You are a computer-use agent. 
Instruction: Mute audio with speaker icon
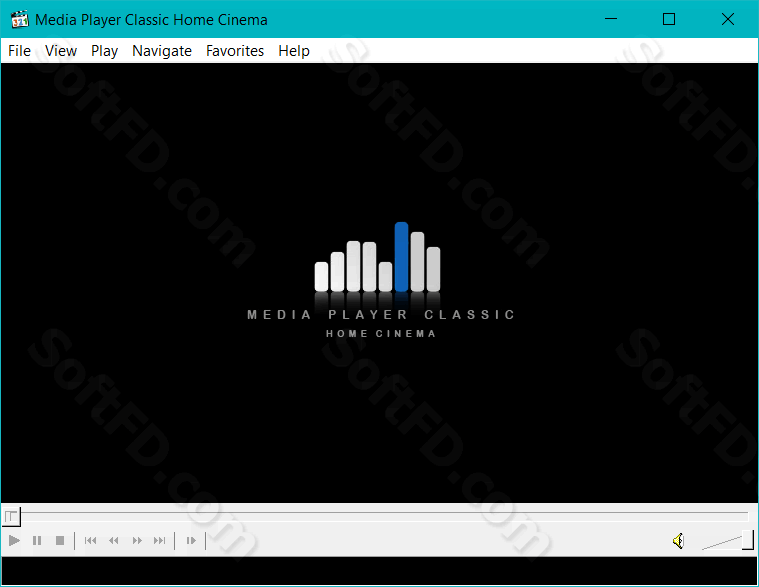[x=679, y=541]
